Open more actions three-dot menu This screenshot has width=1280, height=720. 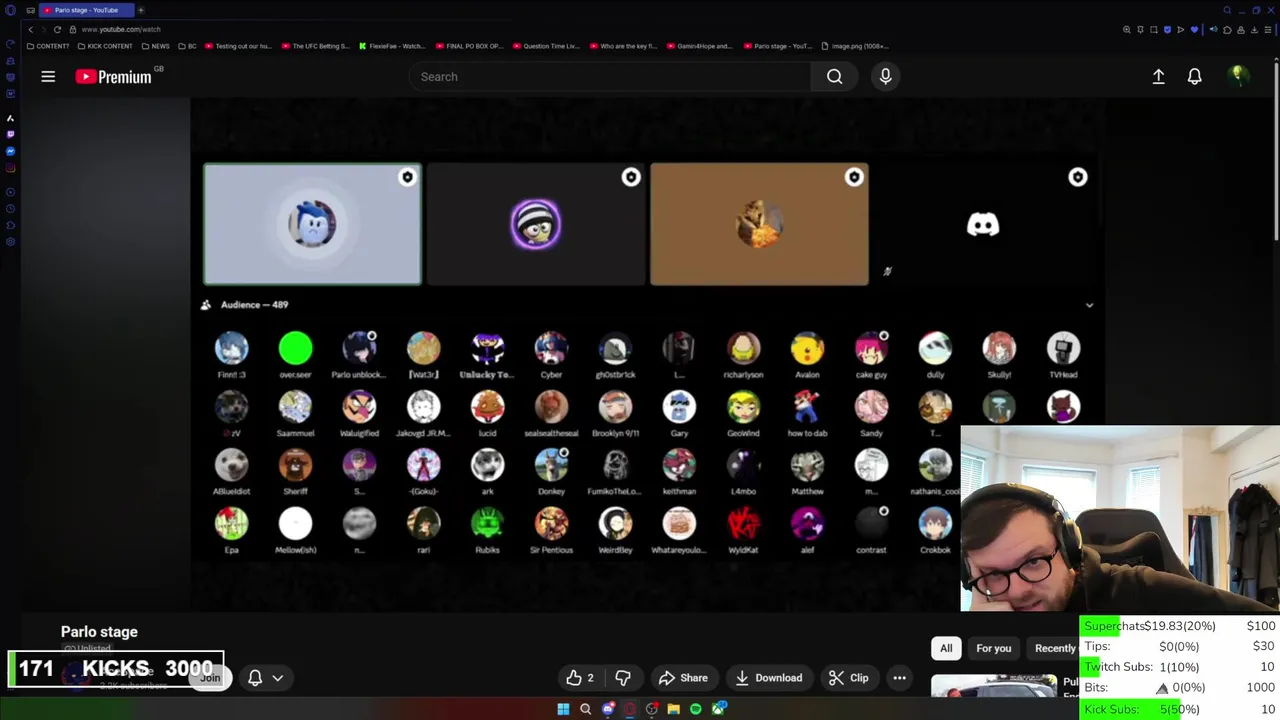tap(899, 678)
